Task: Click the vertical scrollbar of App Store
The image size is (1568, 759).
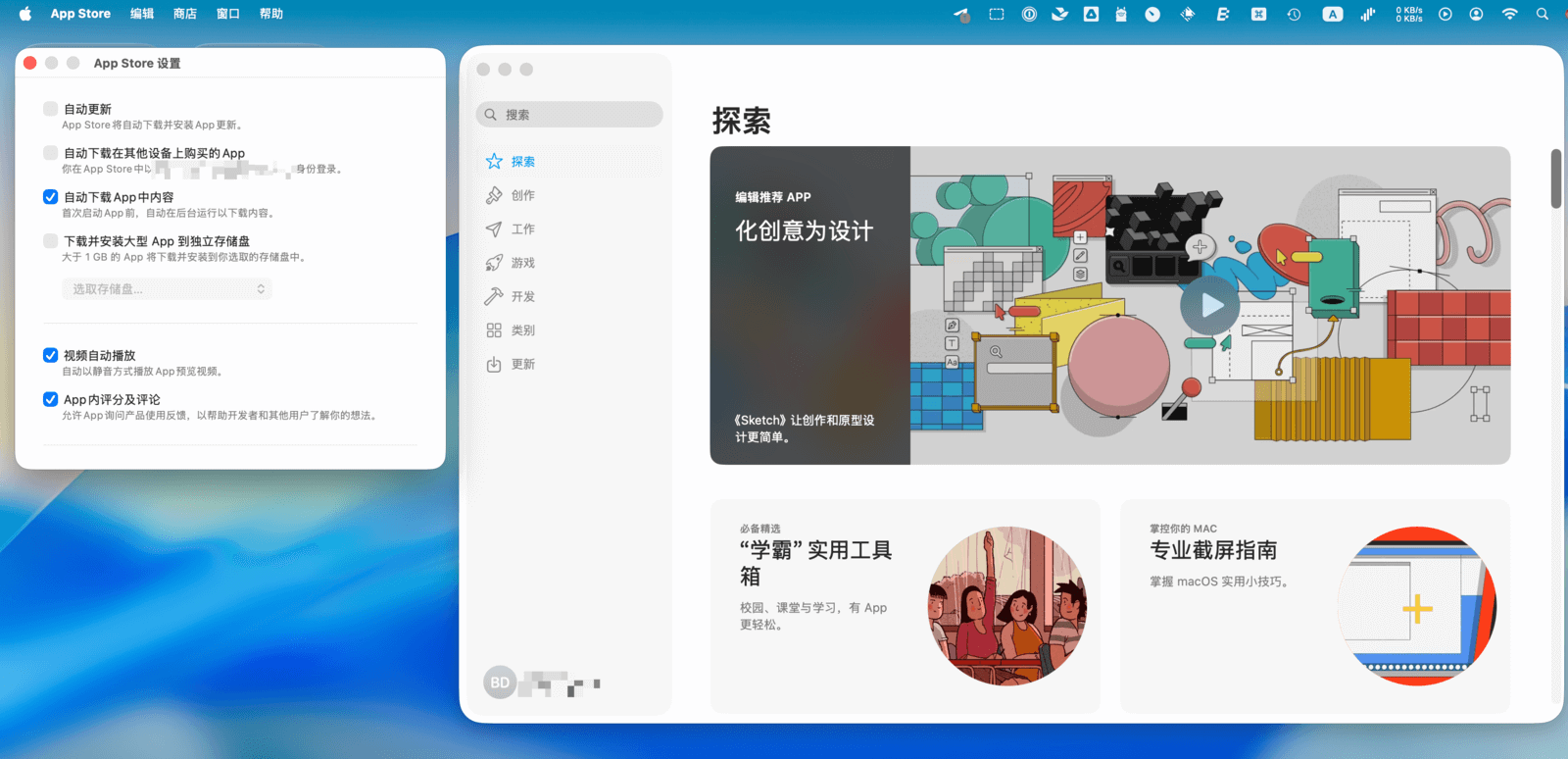Action: click(1555, 179)
